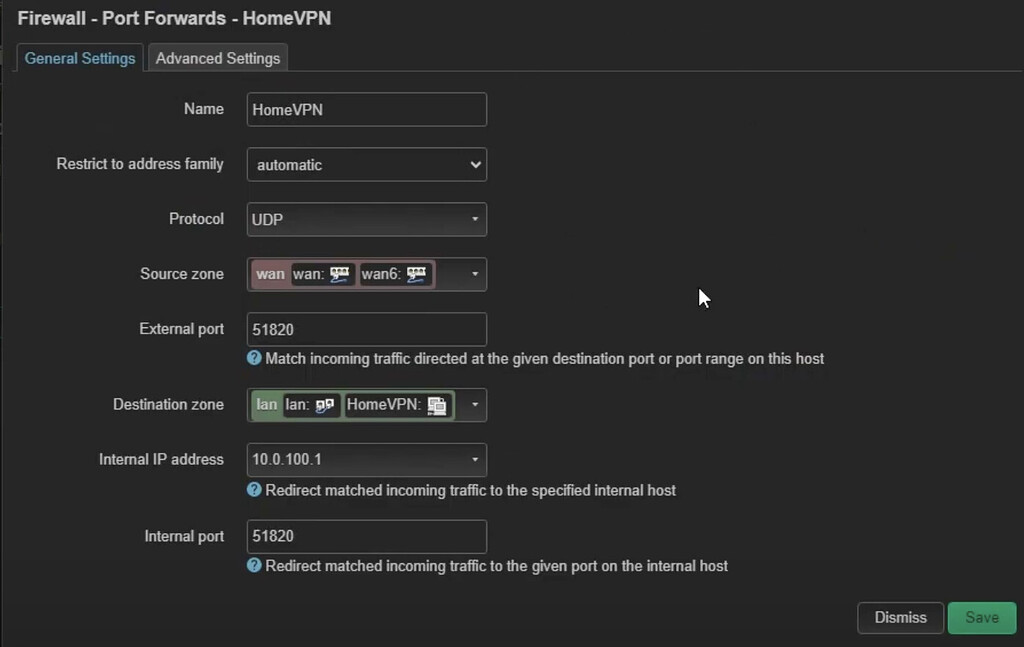Select the General Settings tab
1024x647 pixels.
pyautogui.click(x=79, y=58)
